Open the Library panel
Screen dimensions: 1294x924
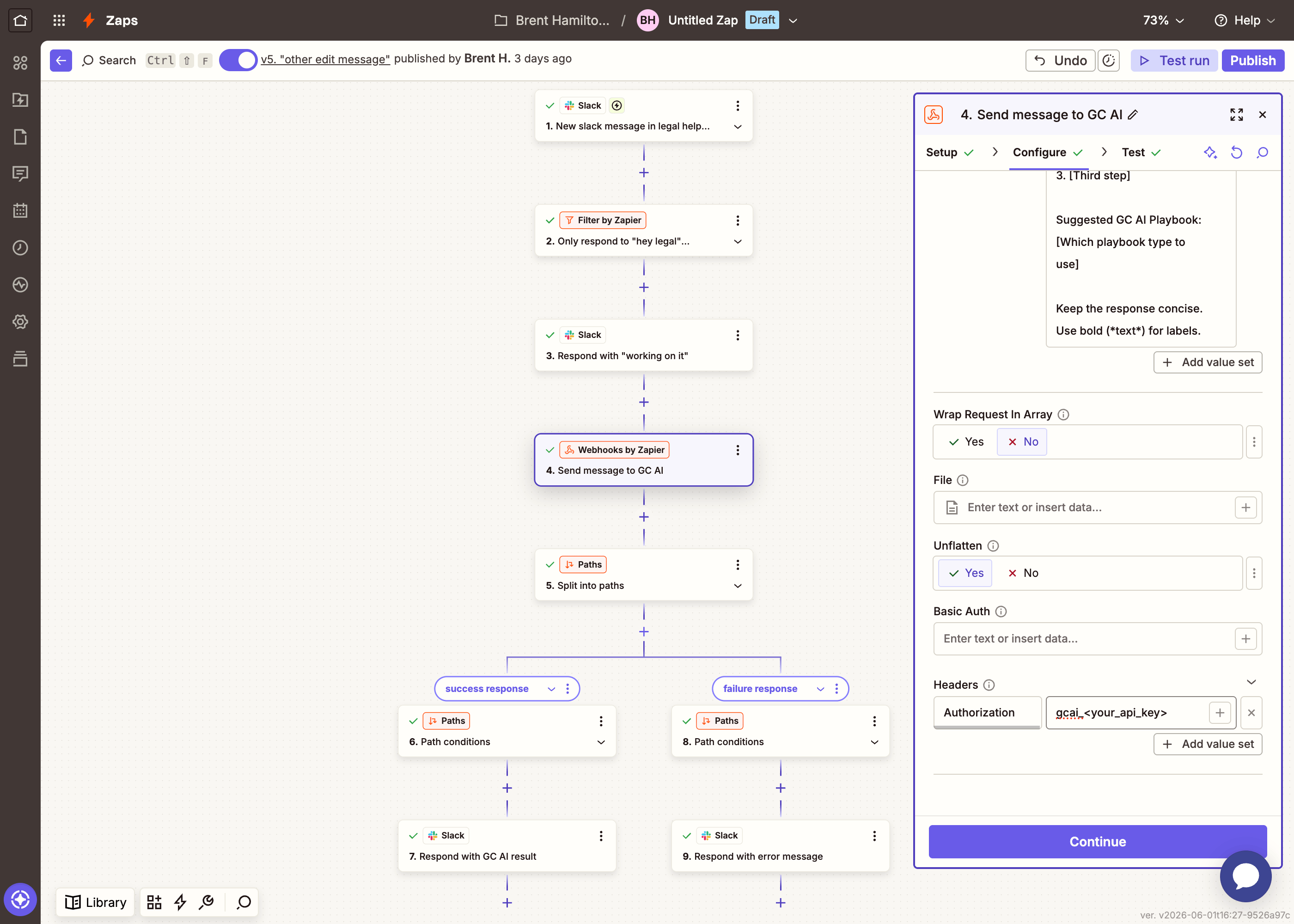coord(96,902)
